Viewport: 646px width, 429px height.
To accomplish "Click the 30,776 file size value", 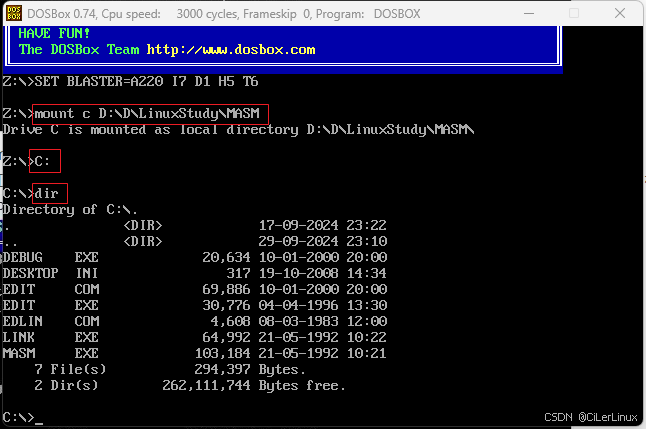I will (226, 305).
